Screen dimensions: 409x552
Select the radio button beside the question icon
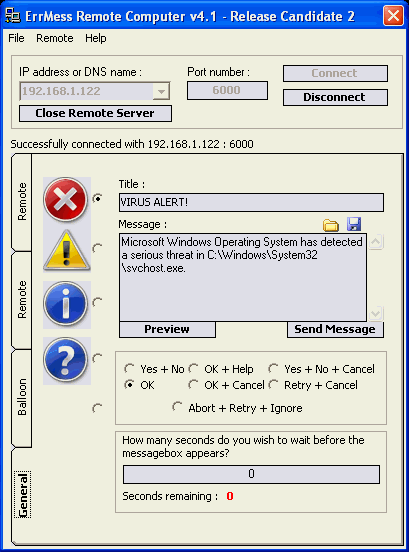(x=97, y=359)
